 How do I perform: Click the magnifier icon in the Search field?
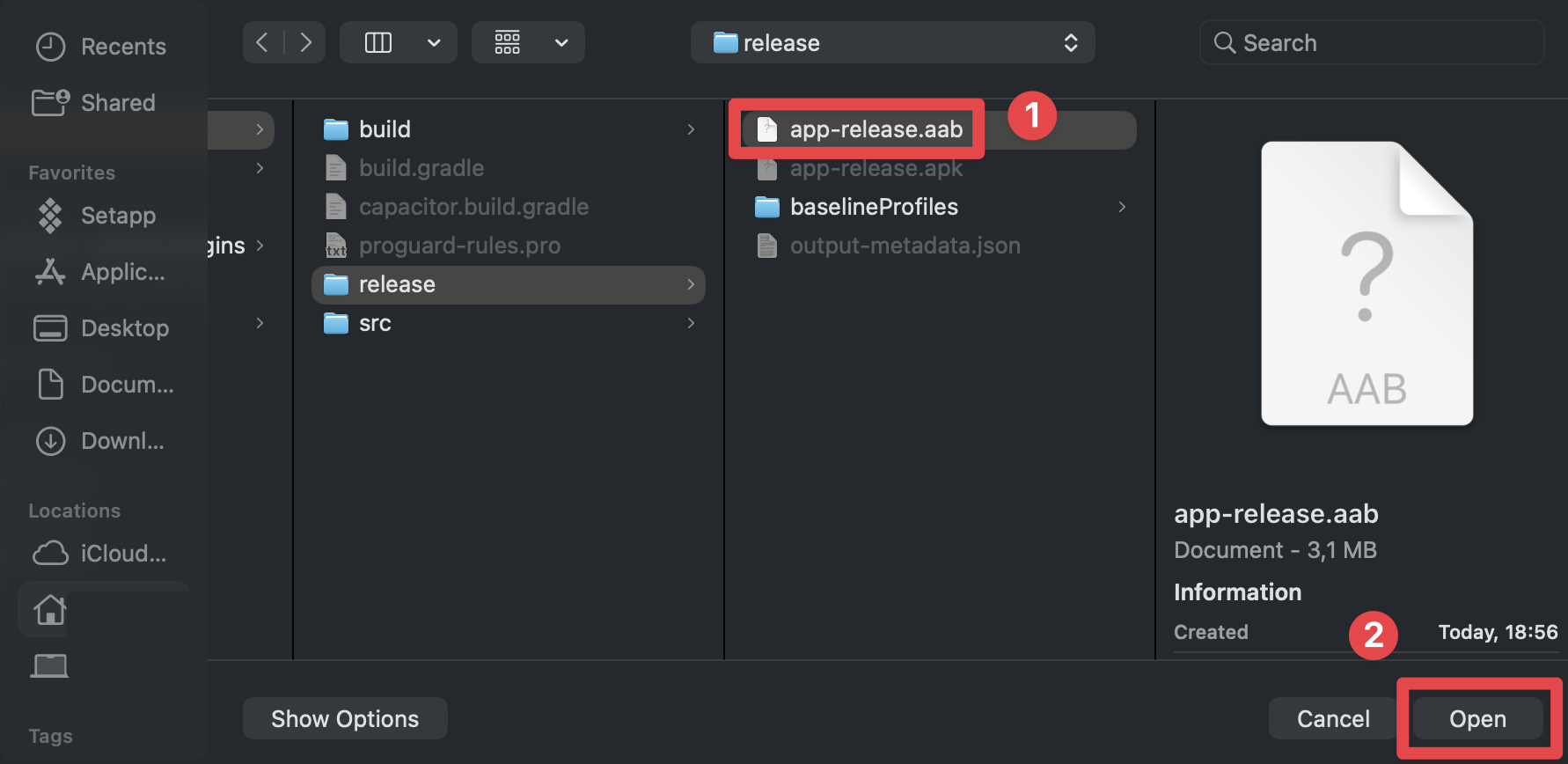tap(1224, 42)
